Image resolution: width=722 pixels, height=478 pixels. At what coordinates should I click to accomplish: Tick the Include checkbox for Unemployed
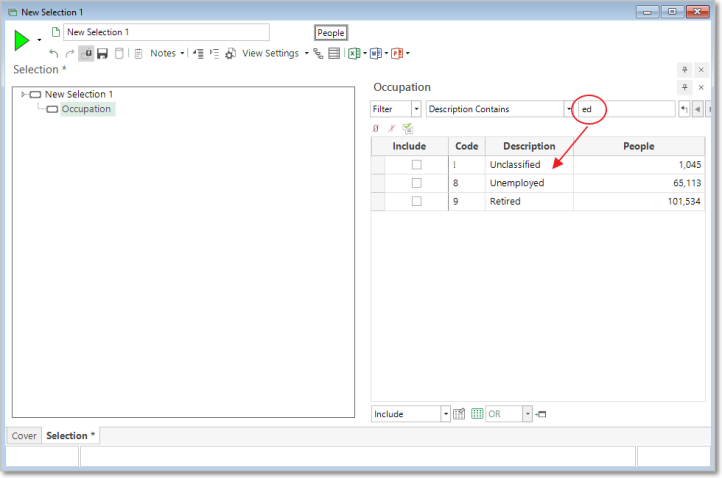(417, 184)
